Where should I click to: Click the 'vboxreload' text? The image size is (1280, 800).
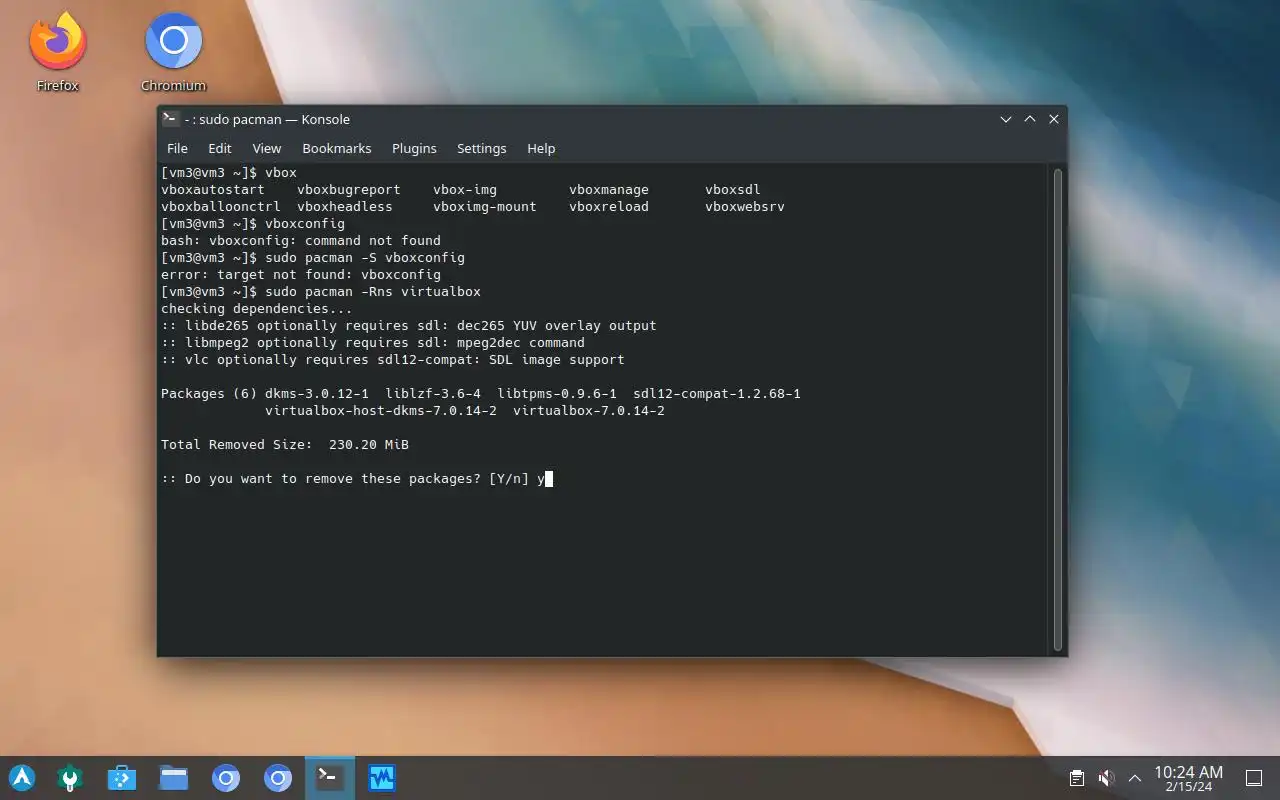(x=609, y=207)
